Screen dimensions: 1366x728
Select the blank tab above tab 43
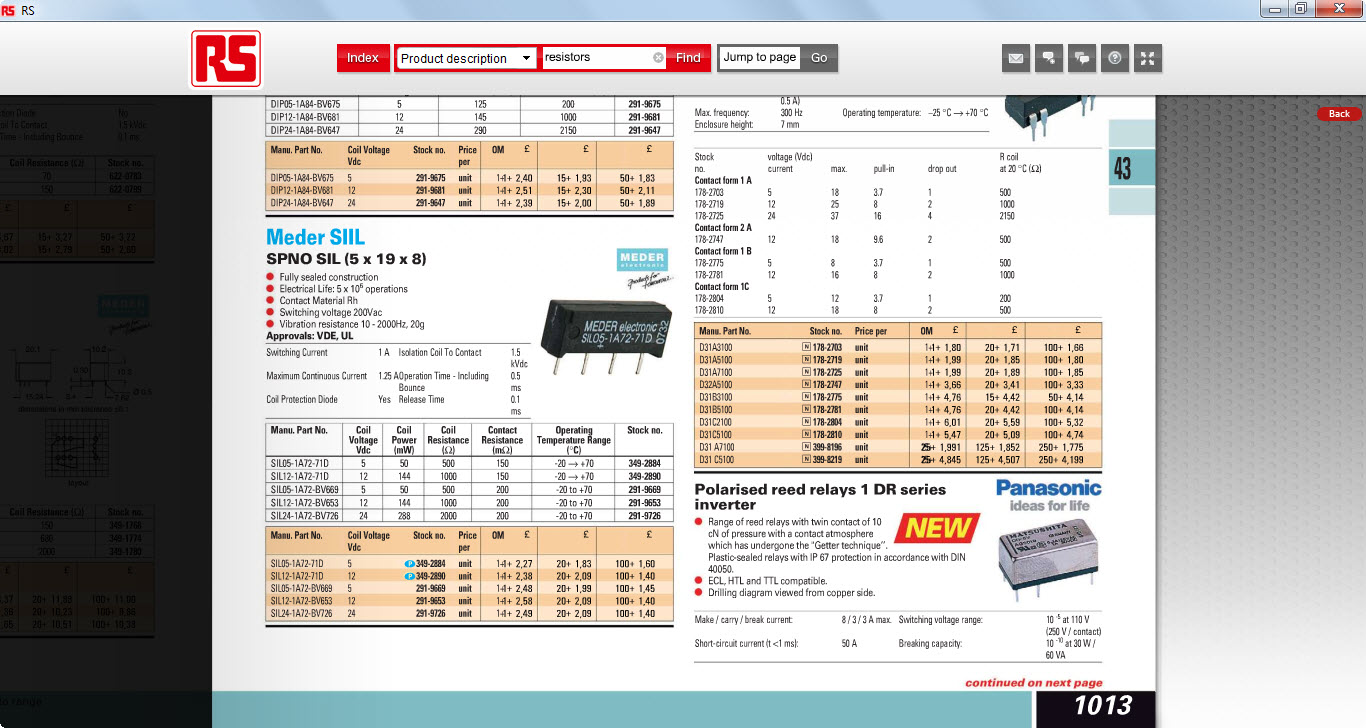point(1131,133)
